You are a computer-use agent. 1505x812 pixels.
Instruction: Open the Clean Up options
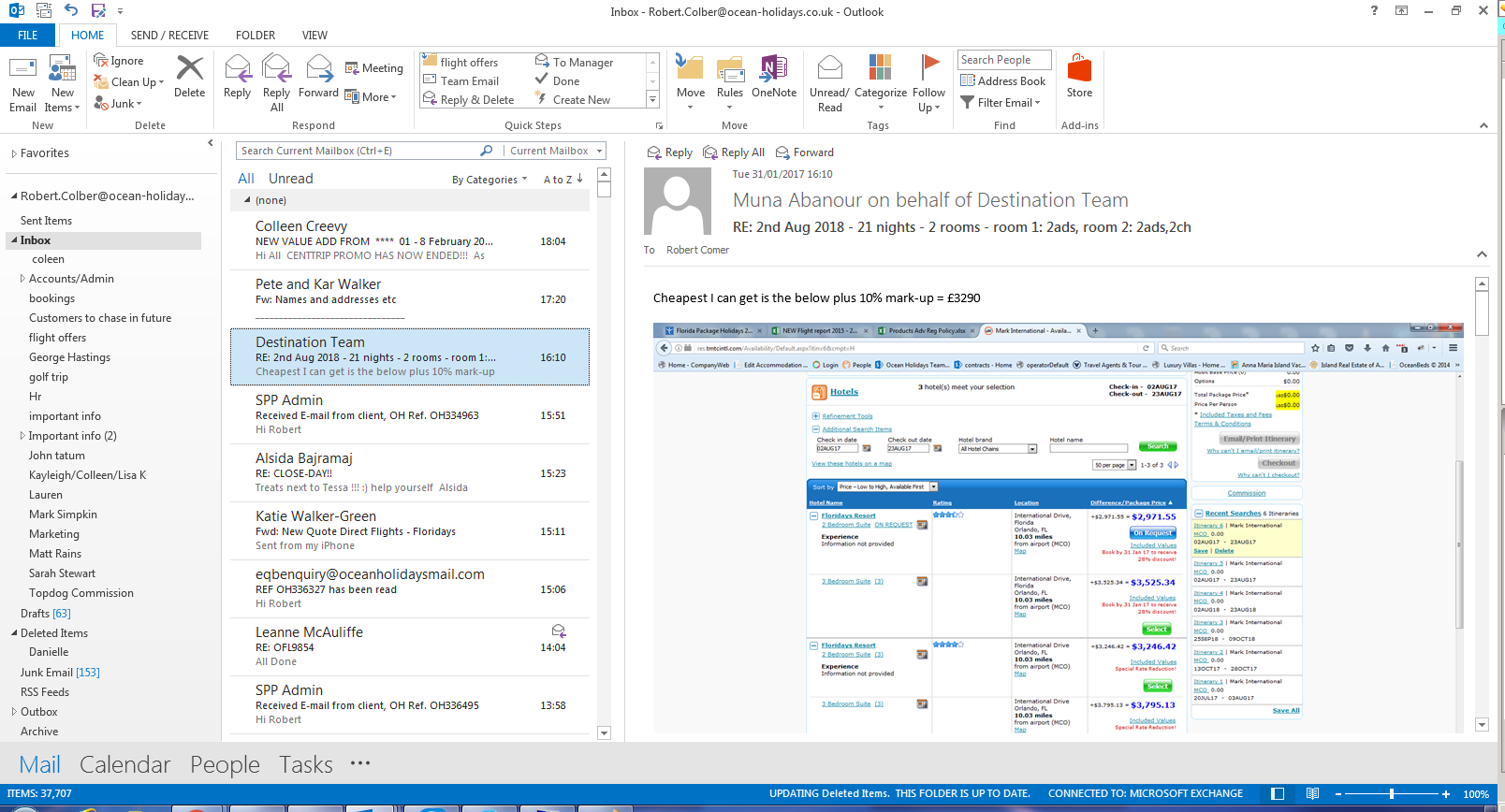tap(129, 82)
